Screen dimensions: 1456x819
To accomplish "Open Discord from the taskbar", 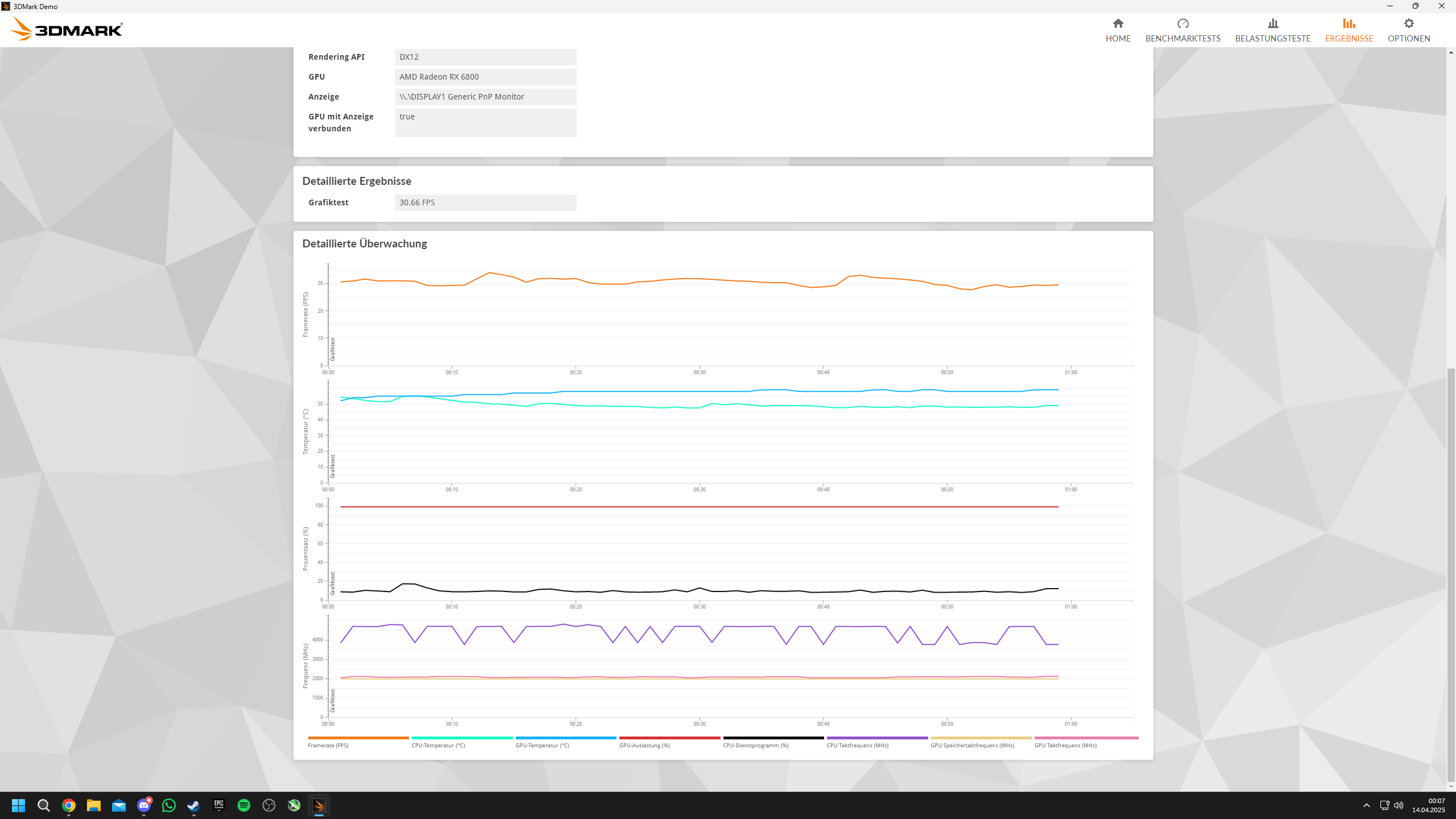I will click(144, 805).
